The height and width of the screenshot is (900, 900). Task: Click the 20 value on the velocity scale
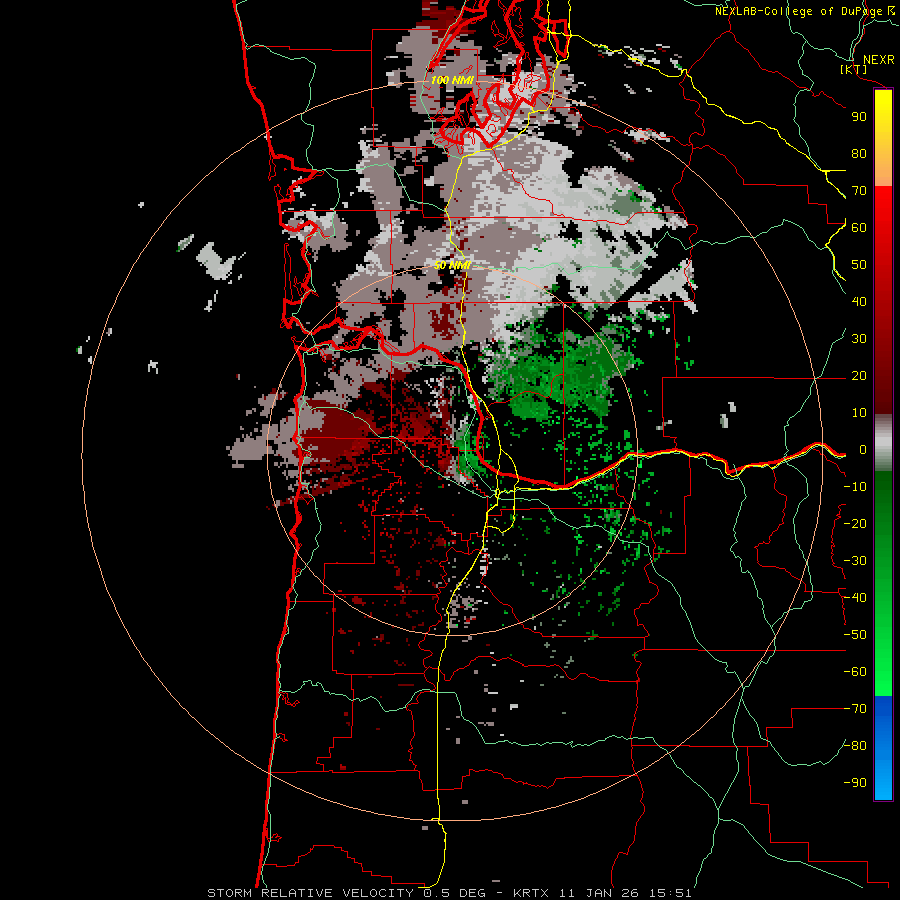[x=859, y=375]
